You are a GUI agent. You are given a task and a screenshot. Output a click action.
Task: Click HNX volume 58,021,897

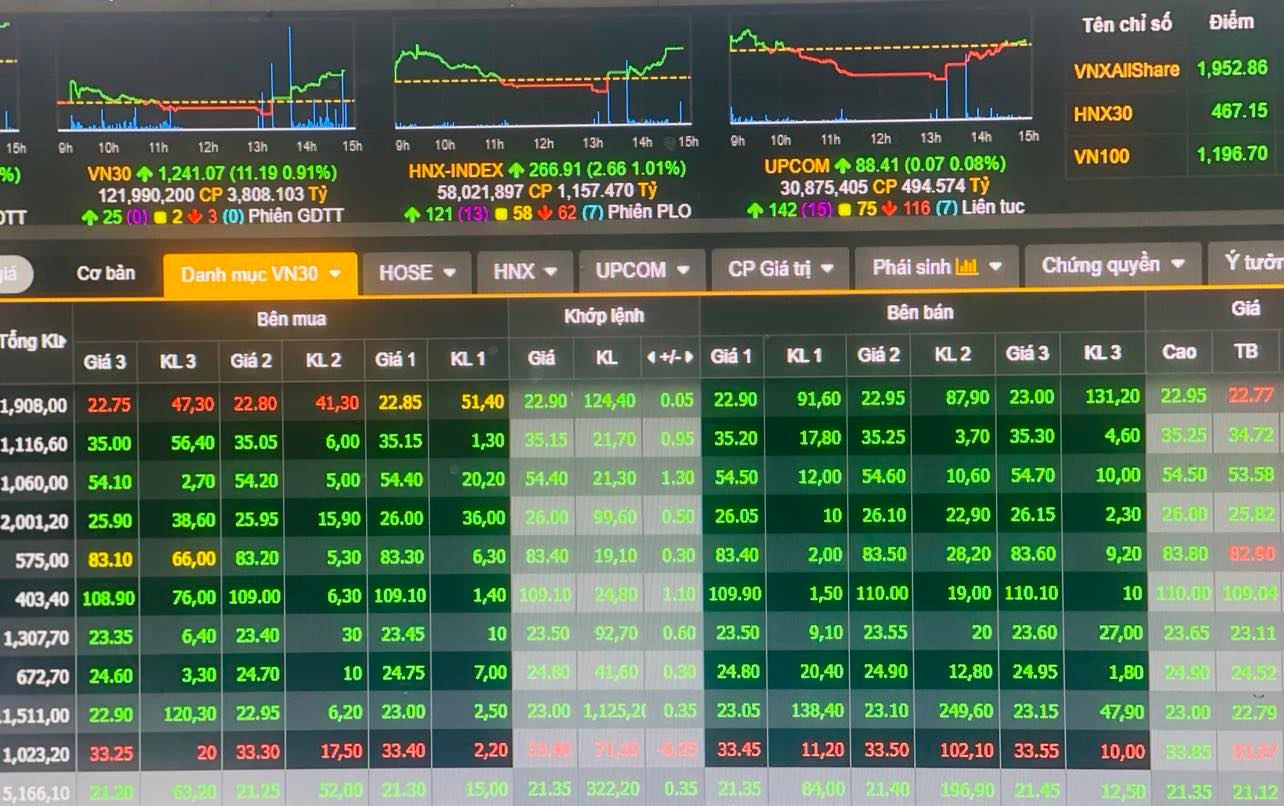click(480, 191)
